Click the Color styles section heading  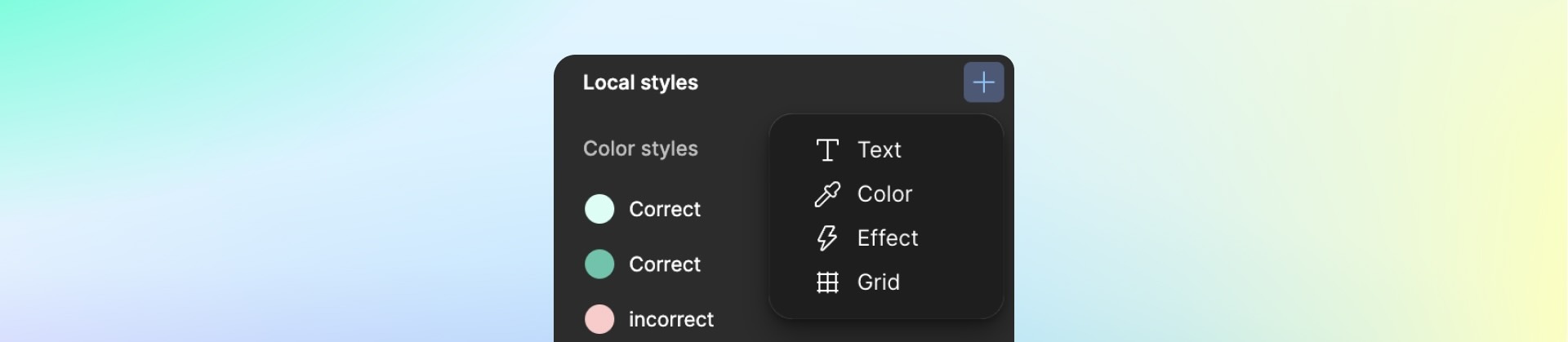640,149
